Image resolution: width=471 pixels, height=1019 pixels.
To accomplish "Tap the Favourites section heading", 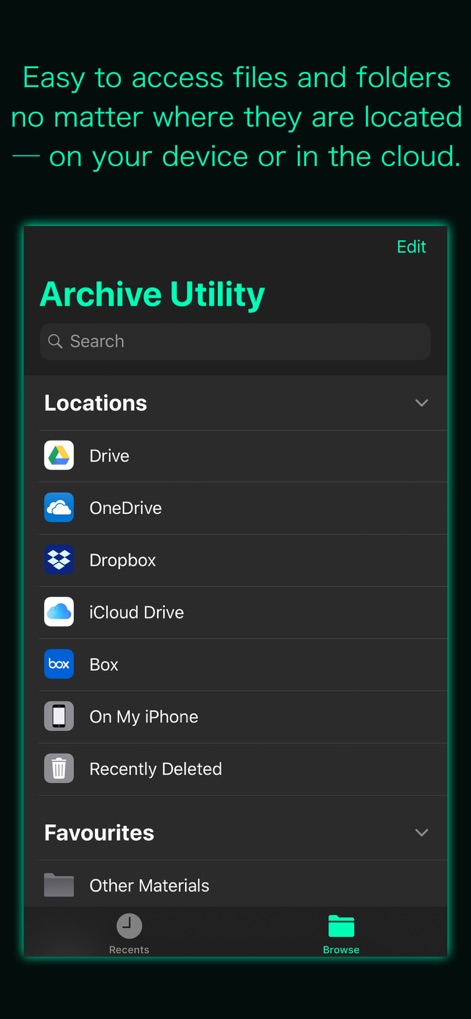I will (x=99, y=832).
